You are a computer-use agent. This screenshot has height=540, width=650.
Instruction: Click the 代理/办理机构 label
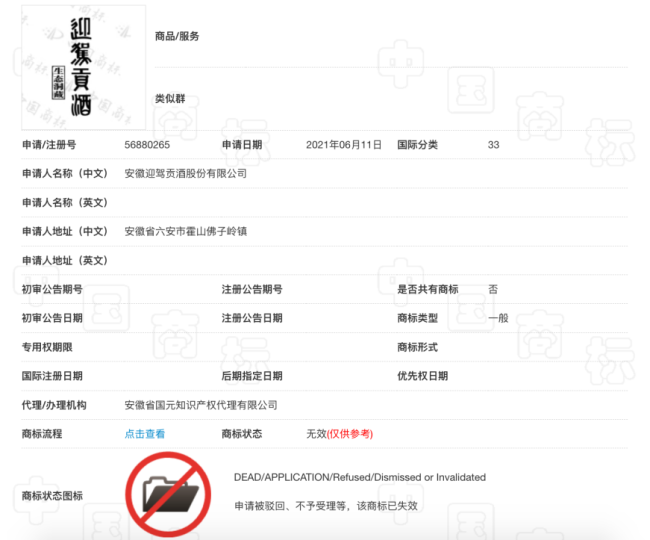[x=54, y=405]
